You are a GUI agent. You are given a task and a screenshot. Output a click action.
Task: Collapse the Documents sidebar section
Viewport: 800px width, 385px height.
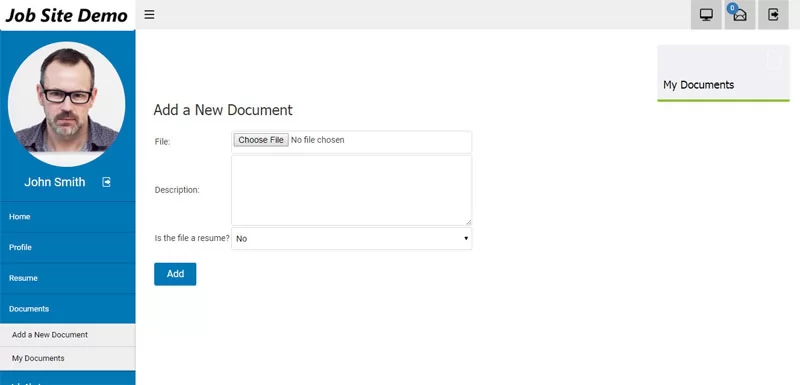(67, 309)
